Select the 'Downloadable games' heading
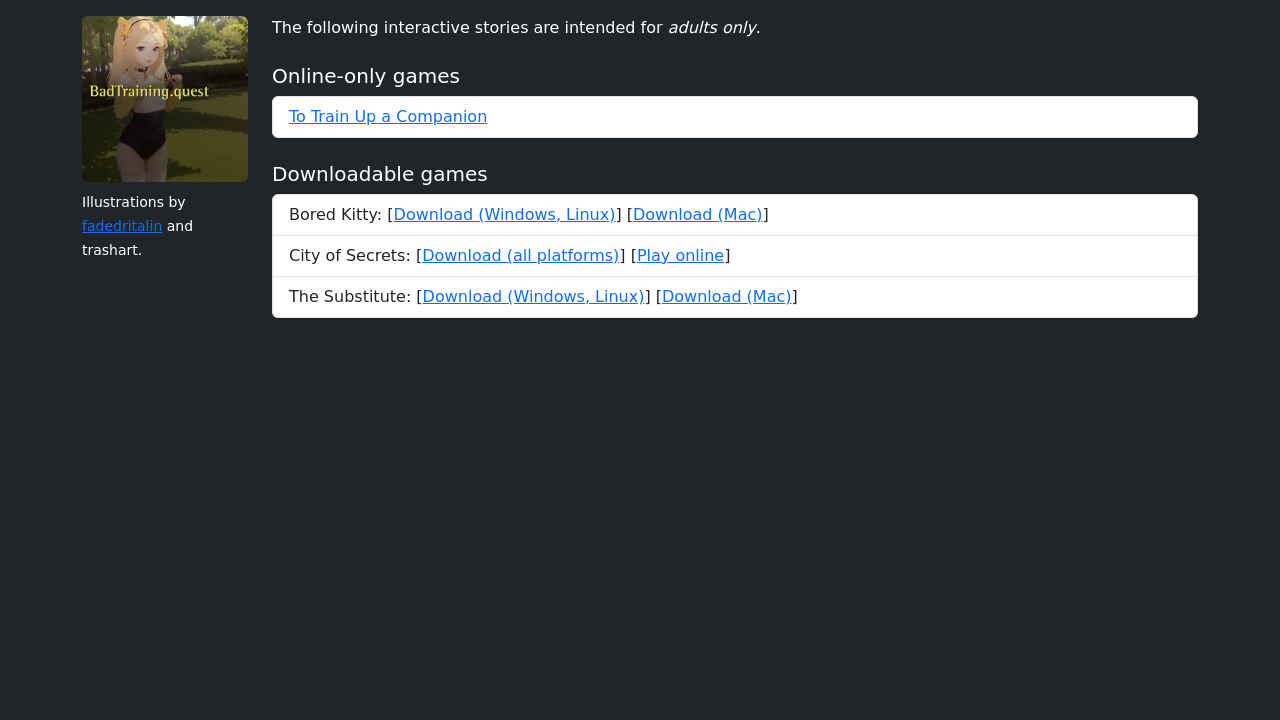Screen dimensions: 1280x720 pyautogui.click(x=380, y=174)
